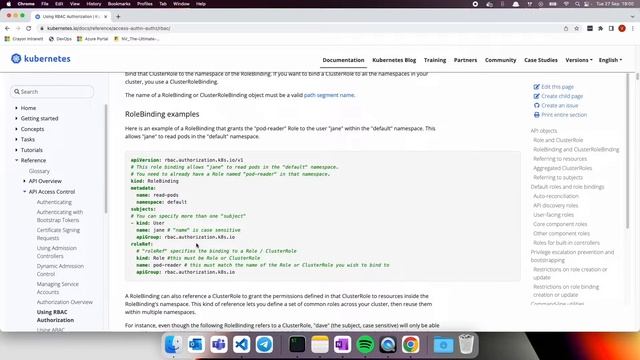Open Visual Studio Code from the dock
The image size is (640, 360).
[x=242, y=344]
